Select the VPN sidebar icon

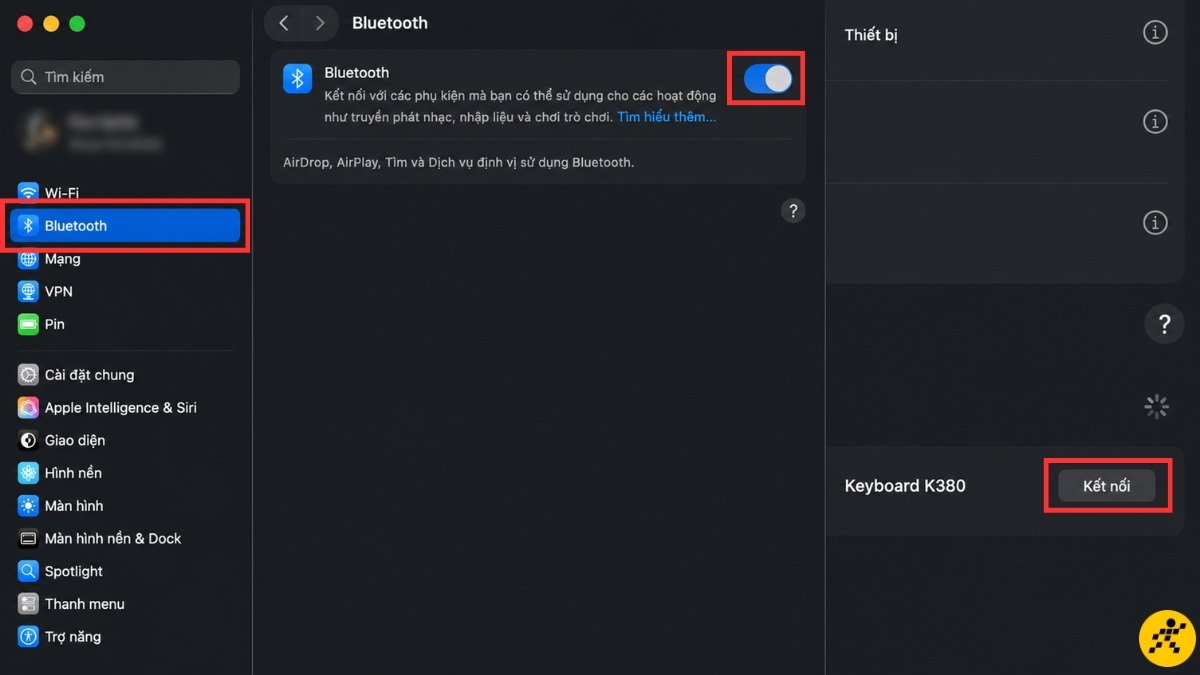click(x=28, y=292)
